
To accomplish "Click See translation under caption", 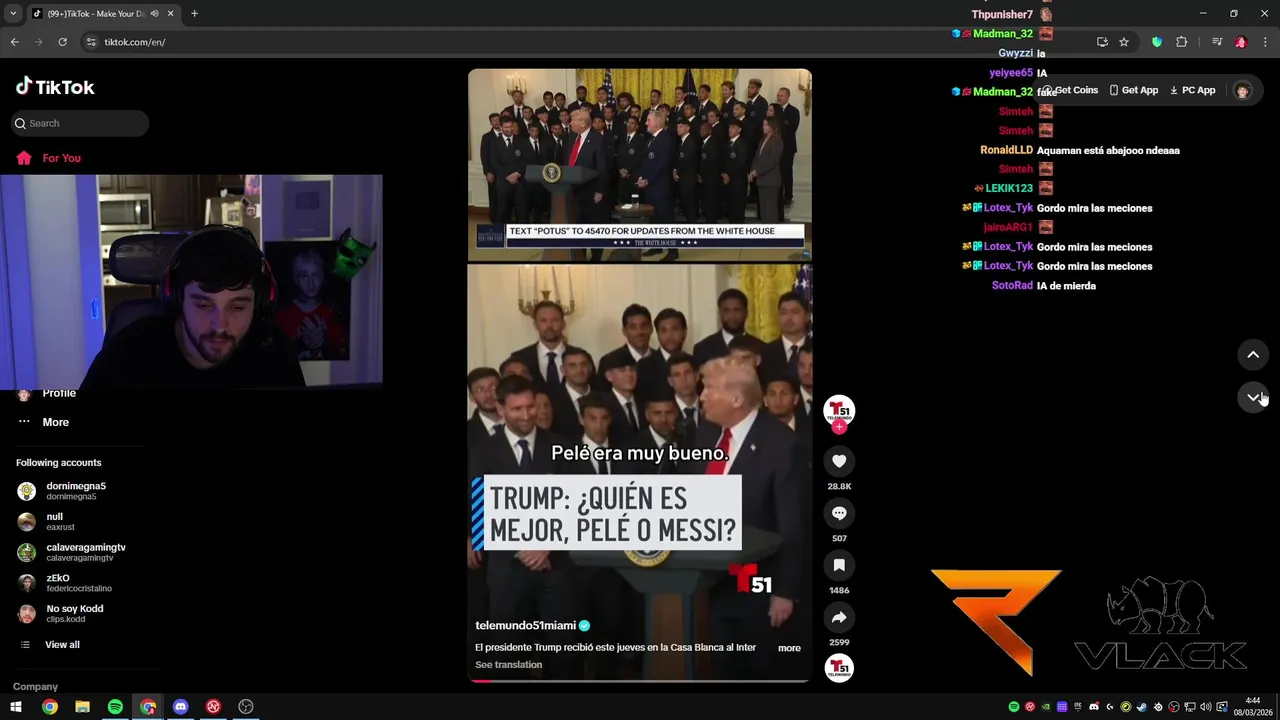I will click(509, 665).
